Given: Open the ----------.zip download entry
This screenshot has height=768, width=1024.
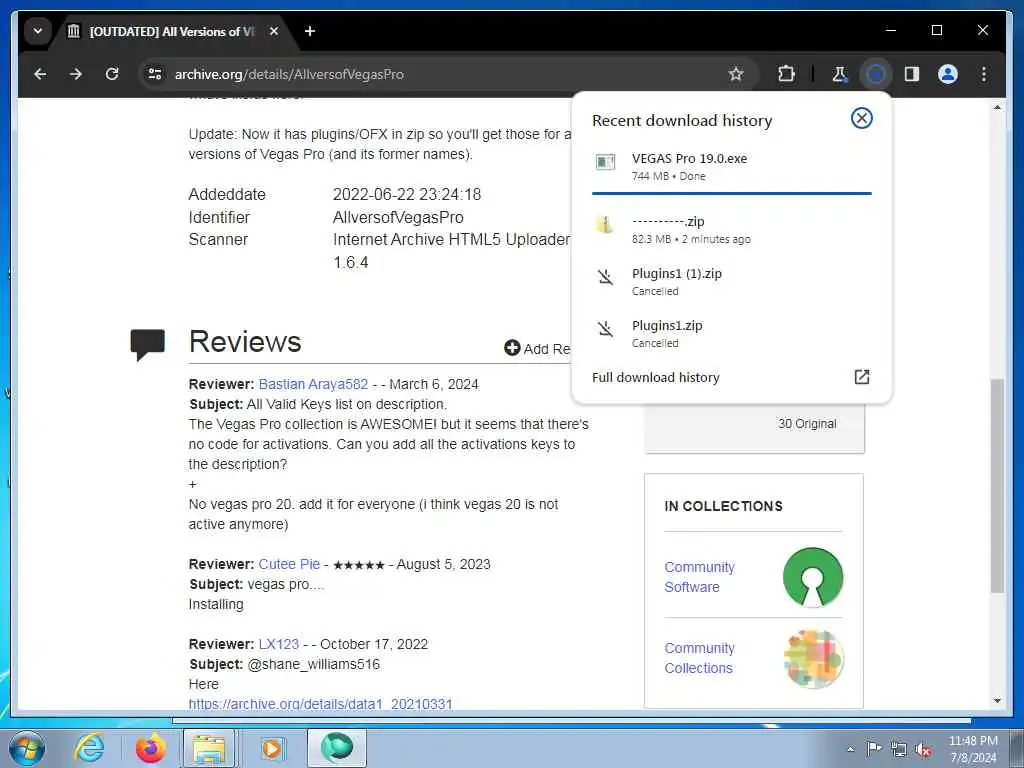Looking at the screenshot, I should point(731,229).
